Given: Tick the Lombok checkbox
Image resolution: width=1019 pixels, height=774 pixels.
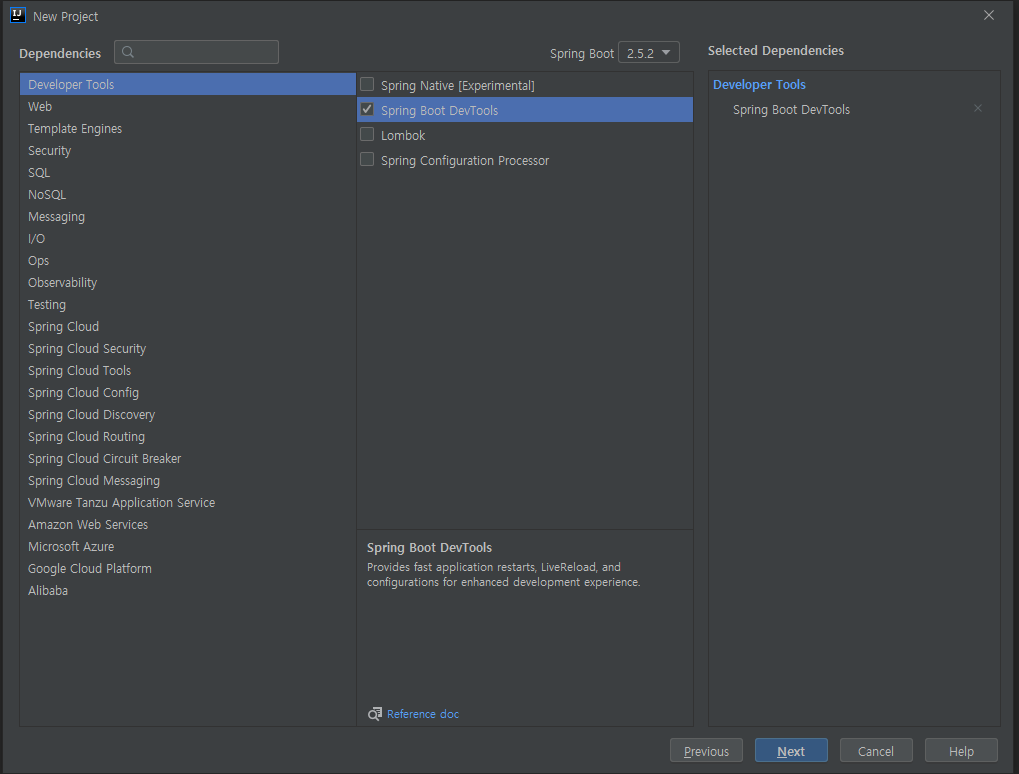Looking at the screenshot, I should [367, 135].
